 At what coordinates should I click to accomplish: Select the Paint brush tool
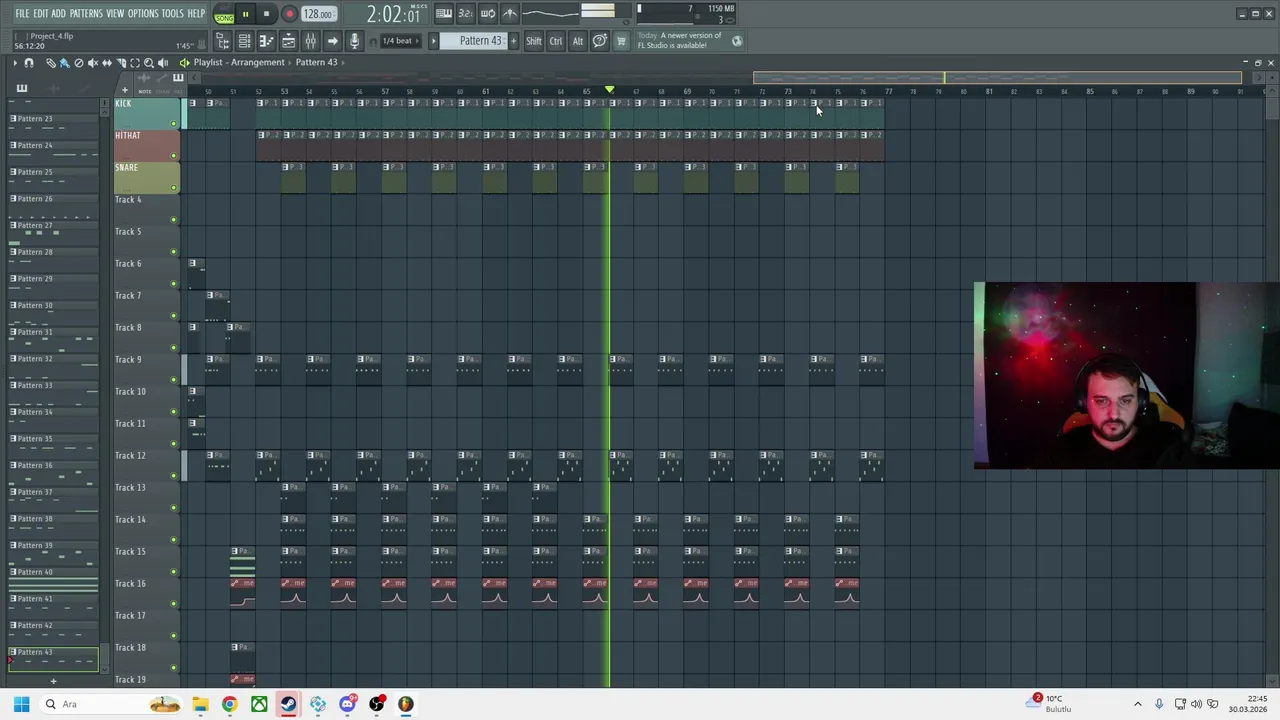tap(65, 63)
